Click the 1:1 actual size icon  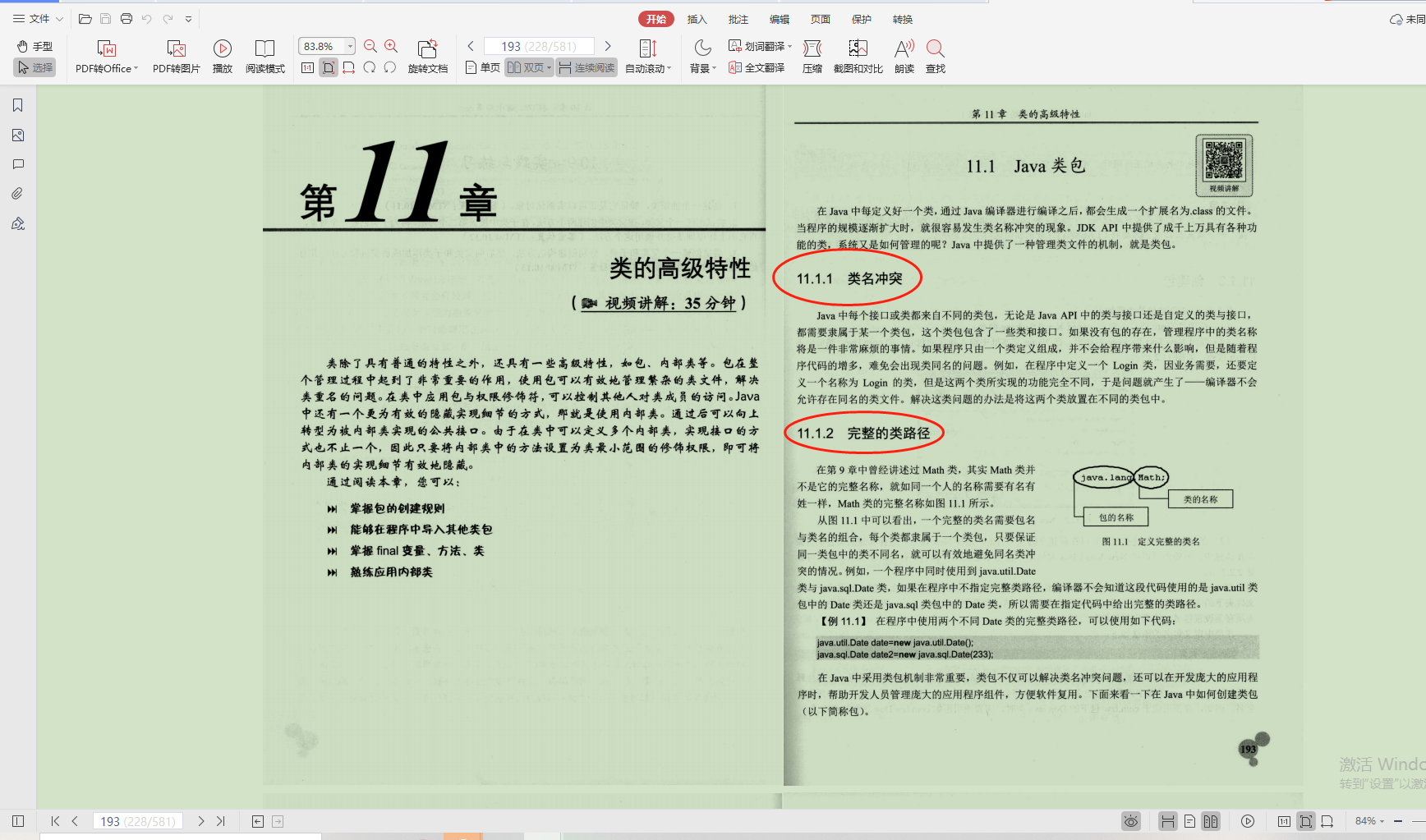pos(307,67)
